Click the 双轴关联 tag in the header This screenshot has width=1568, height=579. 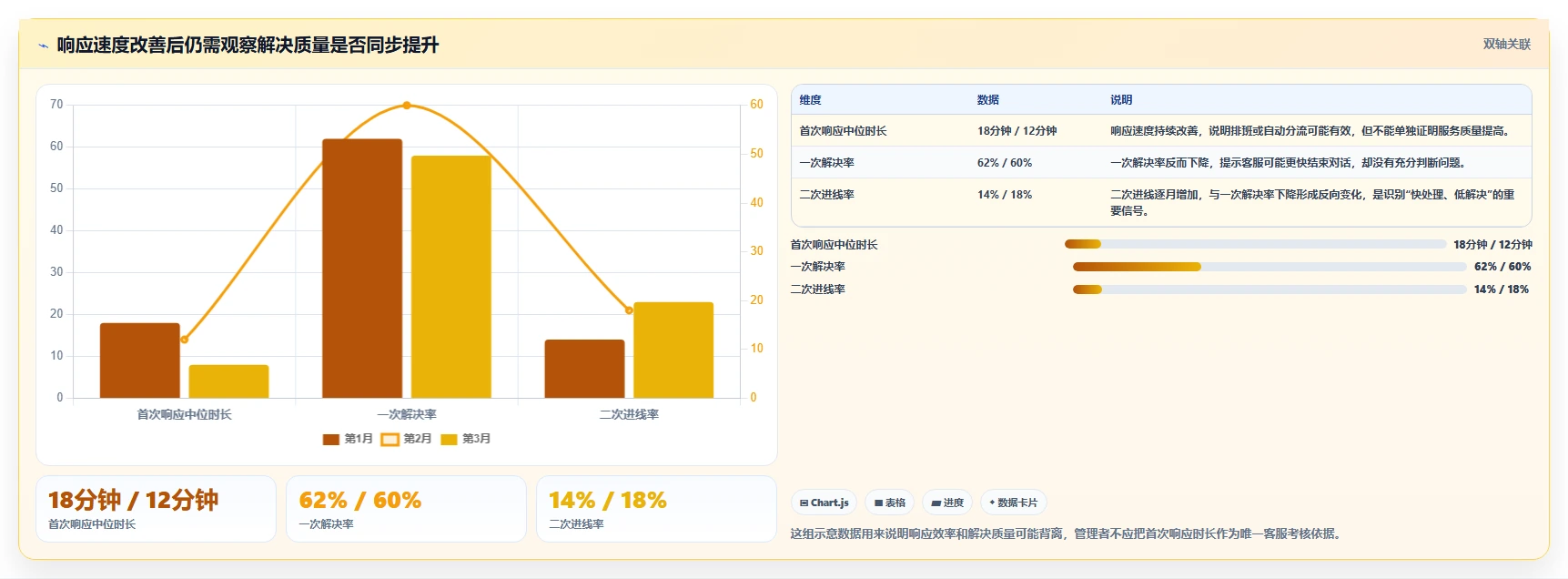tap(1506, 45)
